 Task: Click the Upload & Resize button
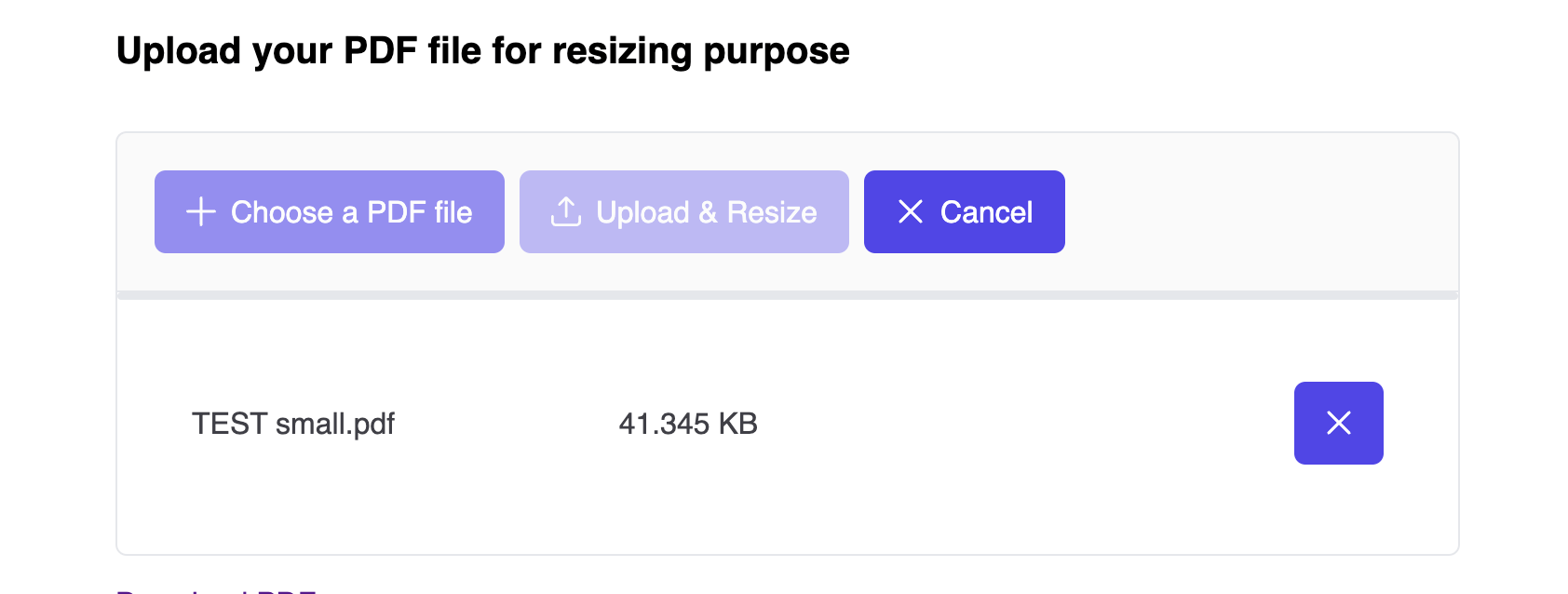[x=684, y=211]
